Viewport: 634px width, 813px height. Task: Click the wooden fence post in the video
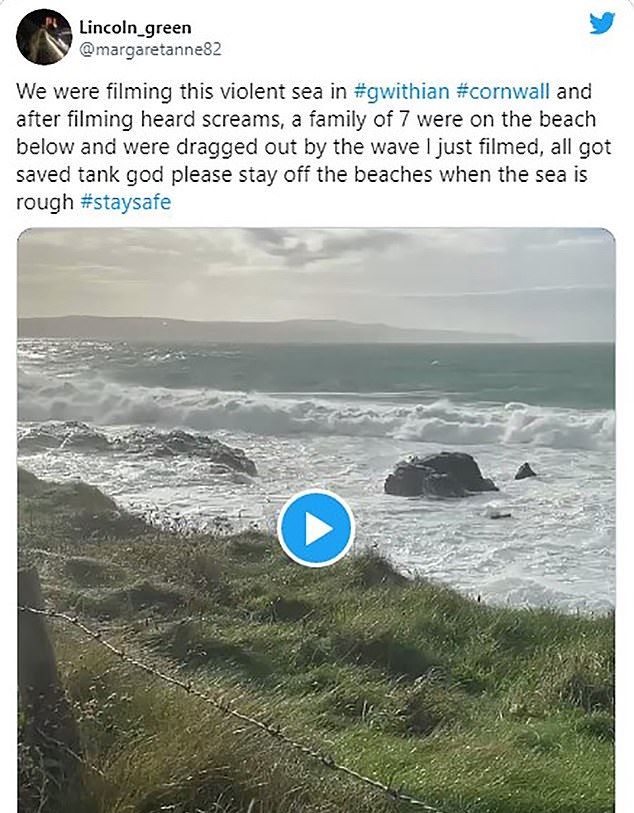[37, 643]
